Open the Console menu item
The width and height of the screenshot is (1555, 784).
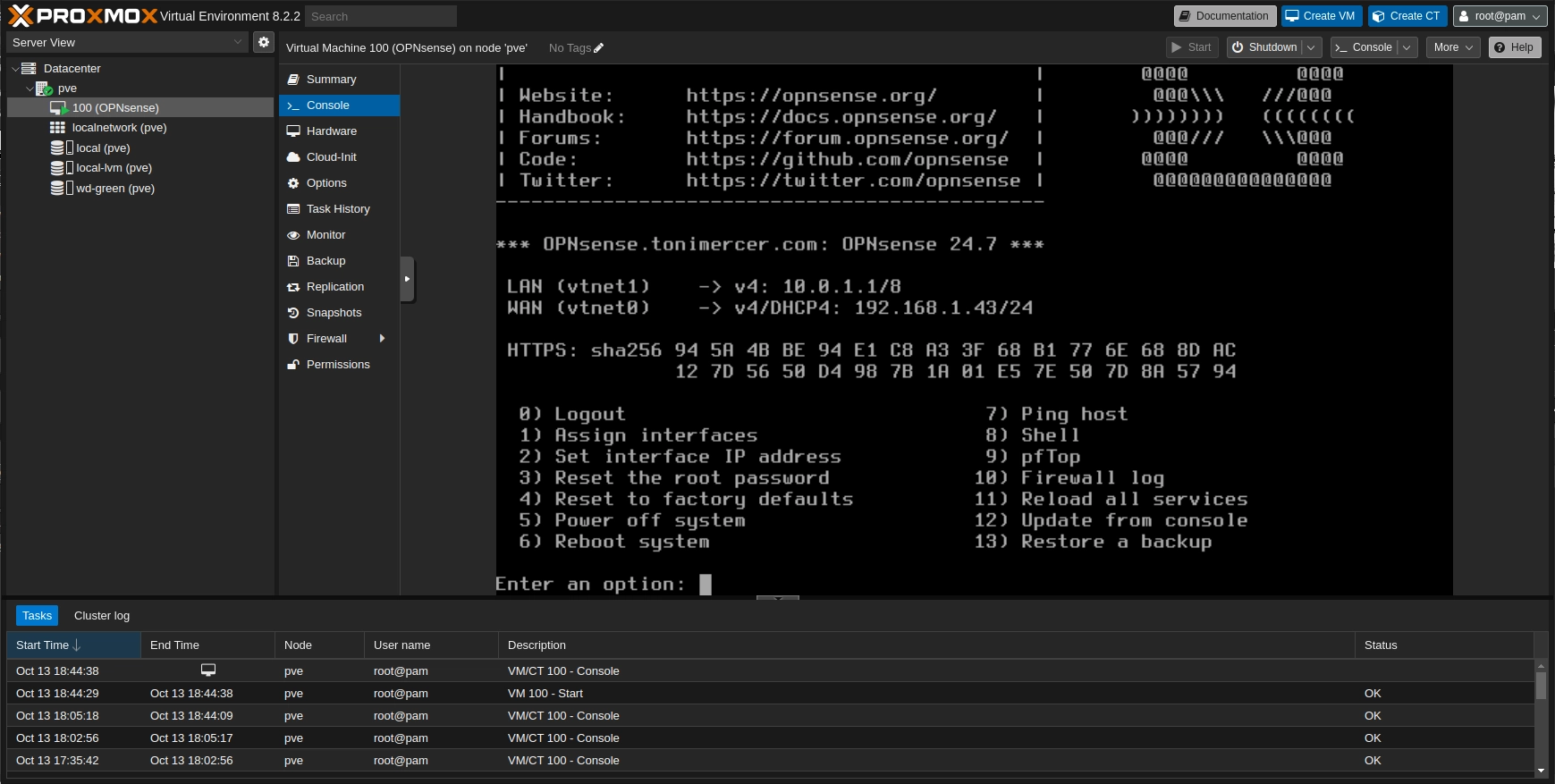tap(340, 105)
